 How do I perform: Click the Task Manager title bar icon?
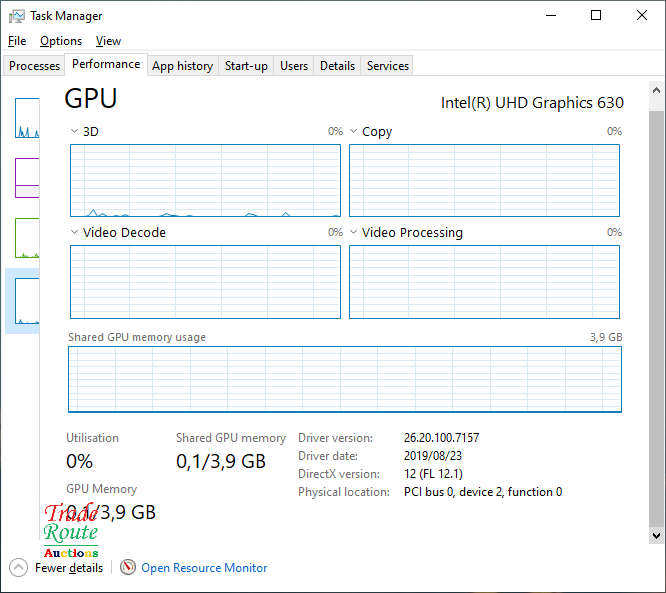coord(17,16)
